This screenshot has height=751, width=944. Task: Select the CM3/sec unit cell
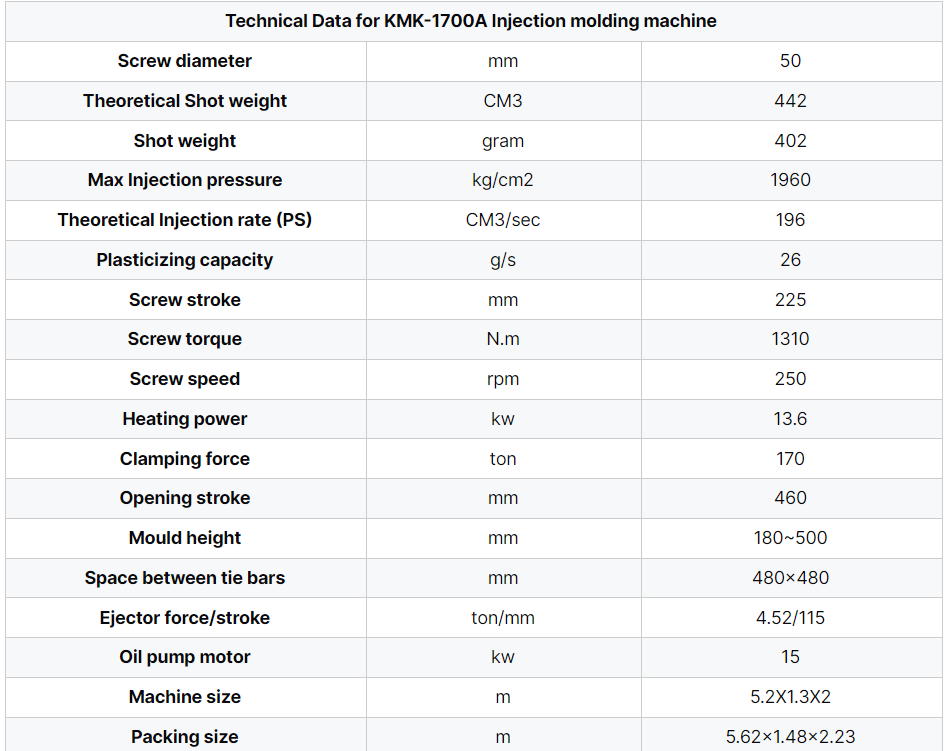[x=503, y=220]
